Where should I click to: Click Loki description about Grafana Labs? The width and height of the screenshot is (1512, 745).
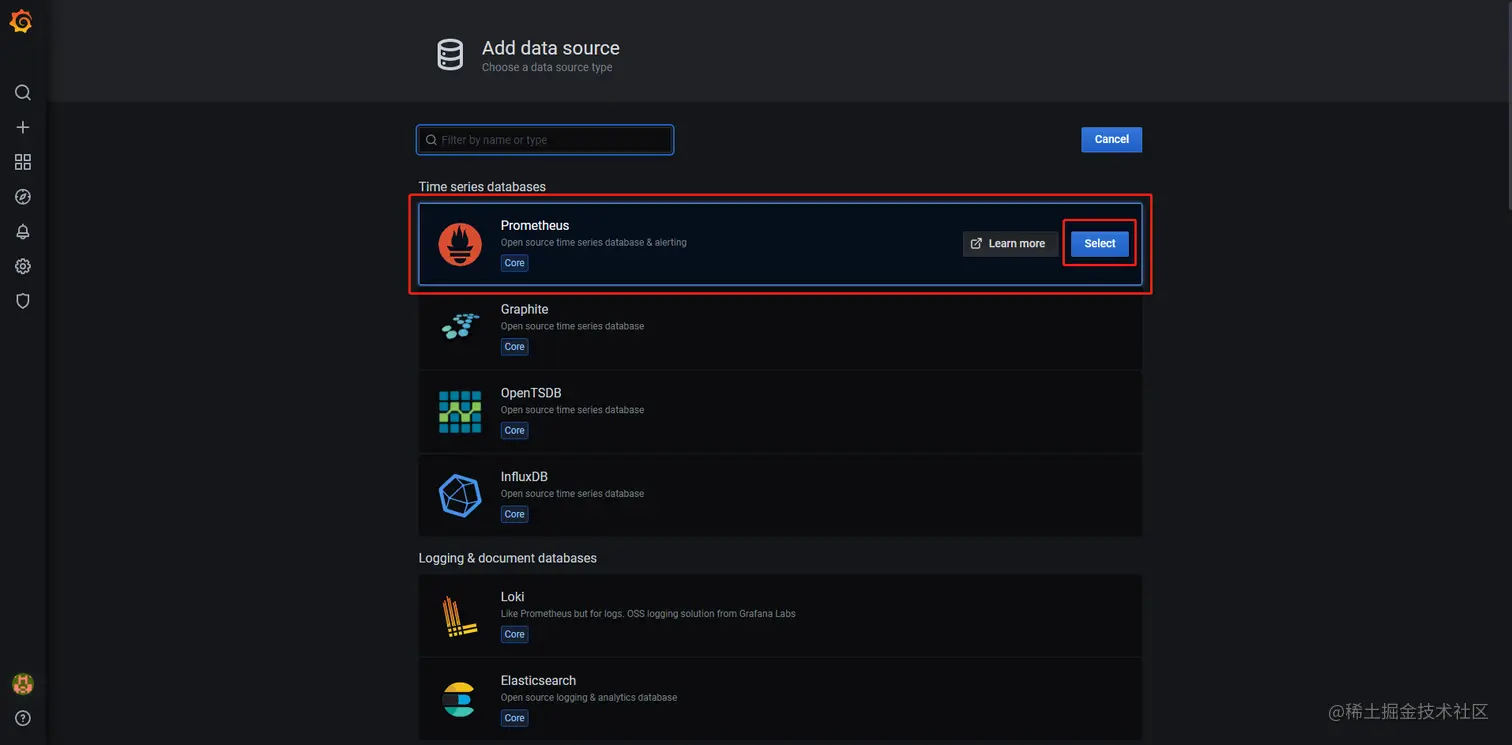pos(648,614)
